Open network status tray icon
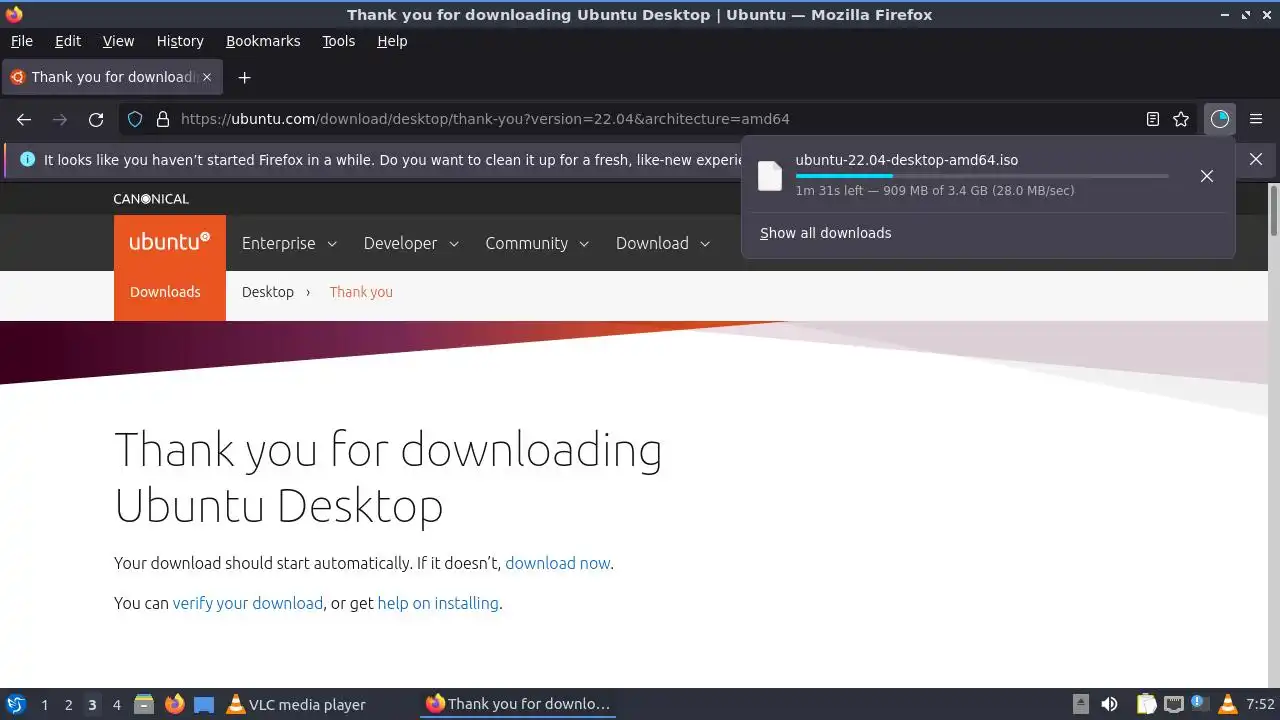This screenshot has width=1280, height=720. pos(1173,704)
